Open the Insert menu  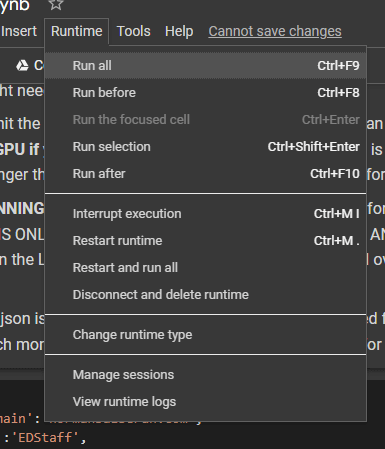click(19, 31)
